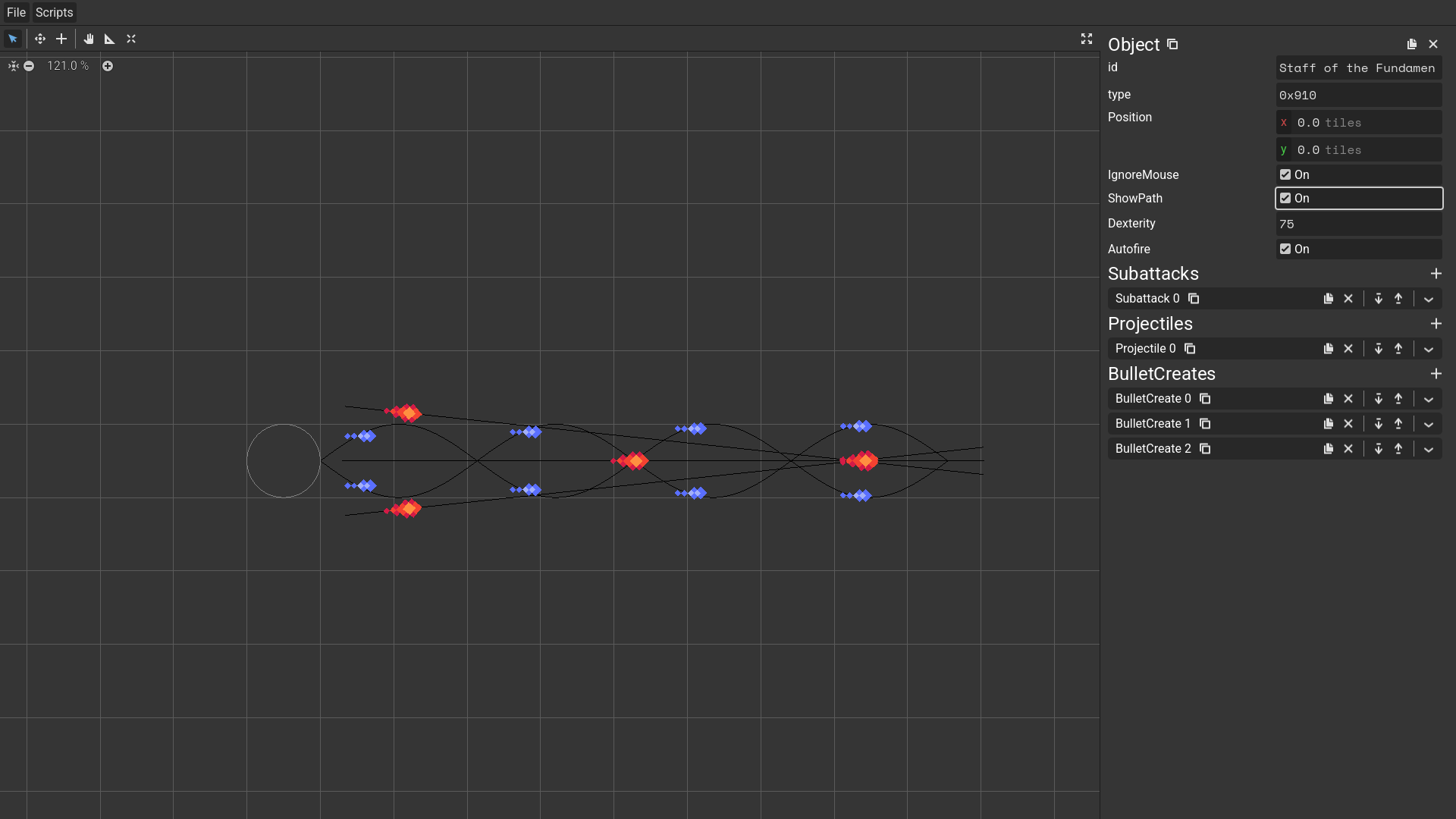Viewport: 1456px width, 819px height.
Task: Delete BulletCreate 0
Action: coord(1348,399)
